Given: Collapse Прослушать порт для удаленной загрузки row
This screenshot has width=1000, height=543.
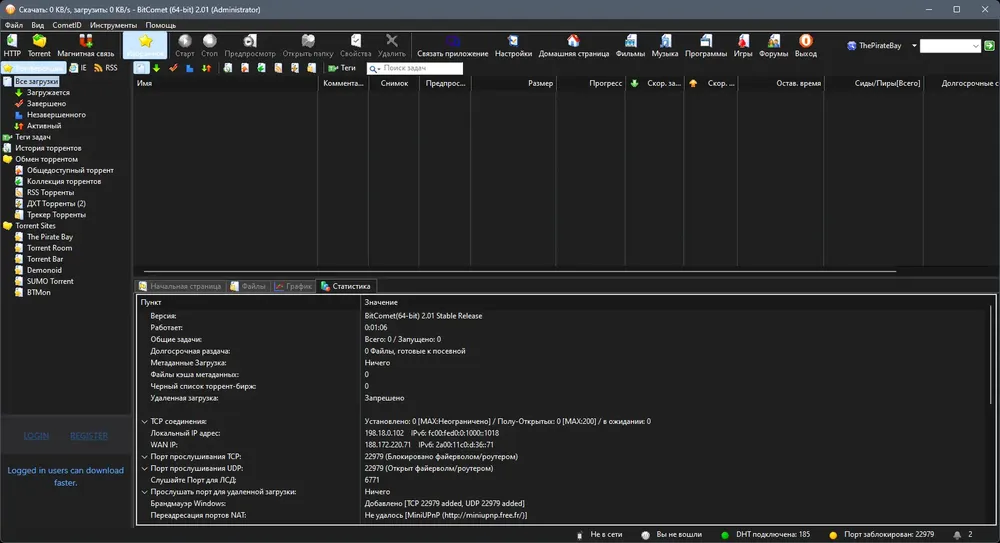Looking at the screenshot, I should (x=145, y=492).
